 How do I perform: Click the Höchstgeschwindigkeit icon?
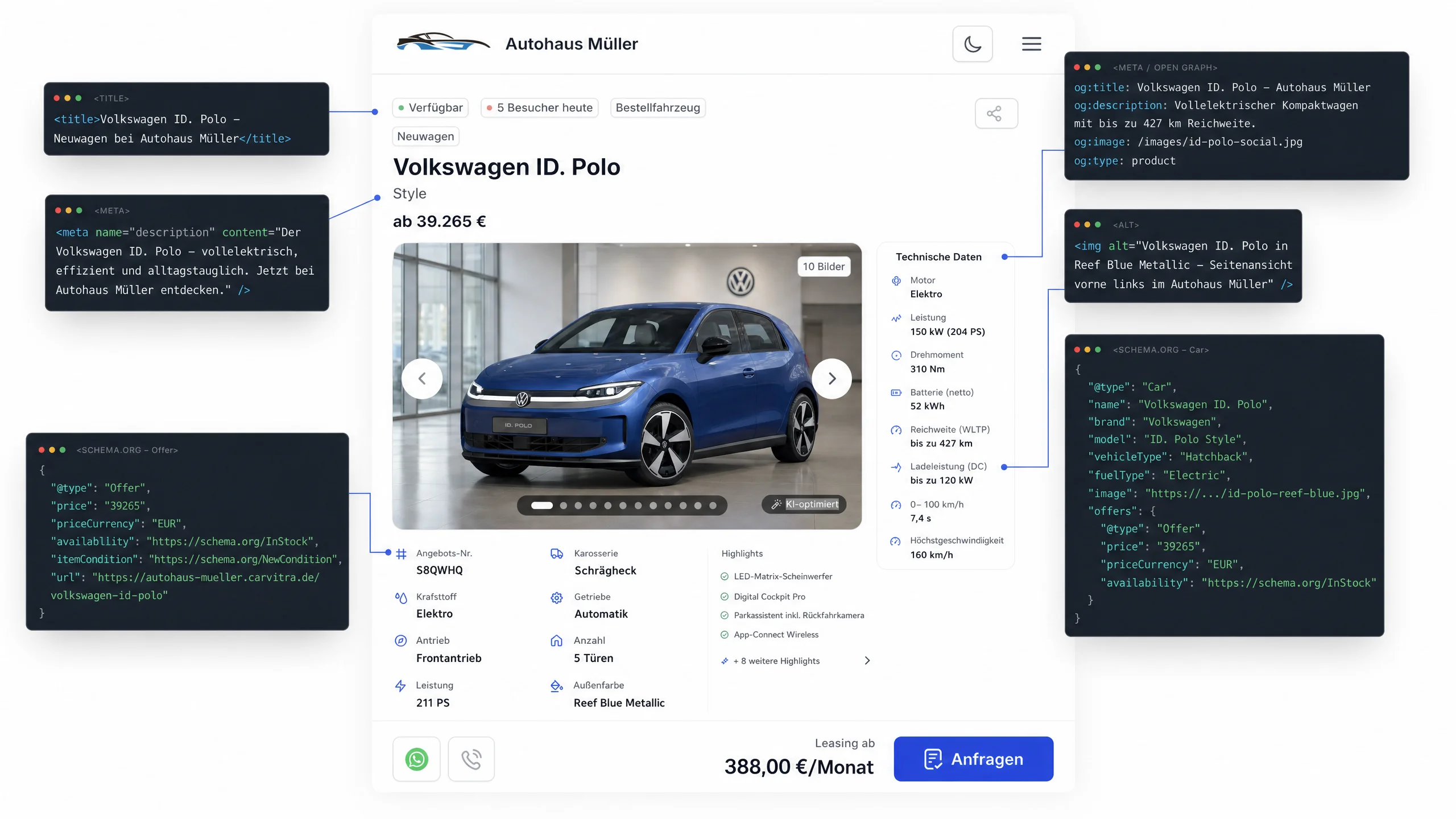click(x=896, y=541)
